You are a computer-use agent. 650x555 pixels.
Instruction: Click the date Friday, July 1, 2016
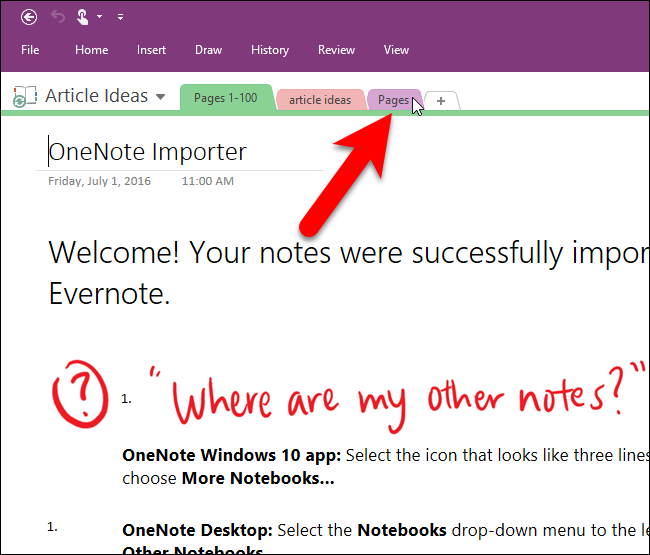pyautogui.click(x=99, y=181)
